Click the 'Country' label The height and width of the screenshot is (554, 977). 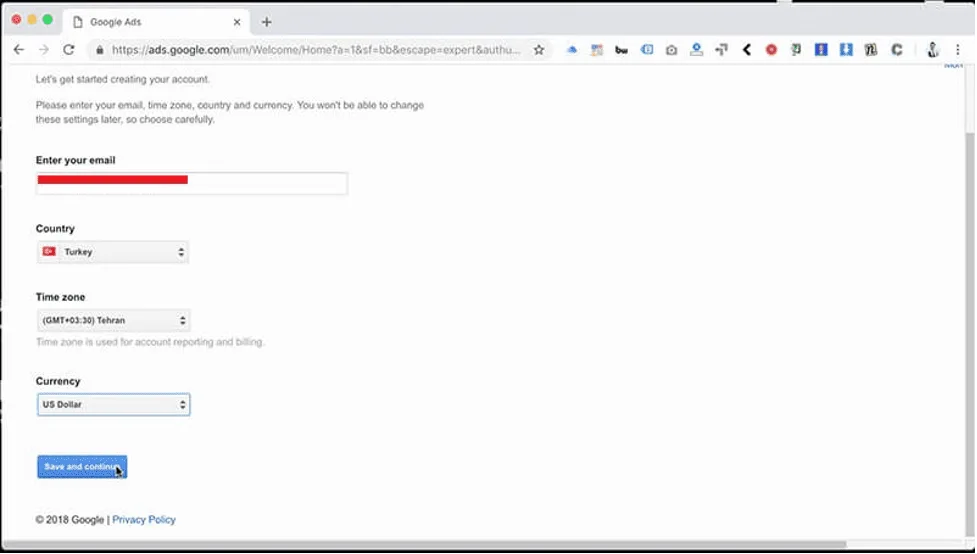(x=55, y=229)
